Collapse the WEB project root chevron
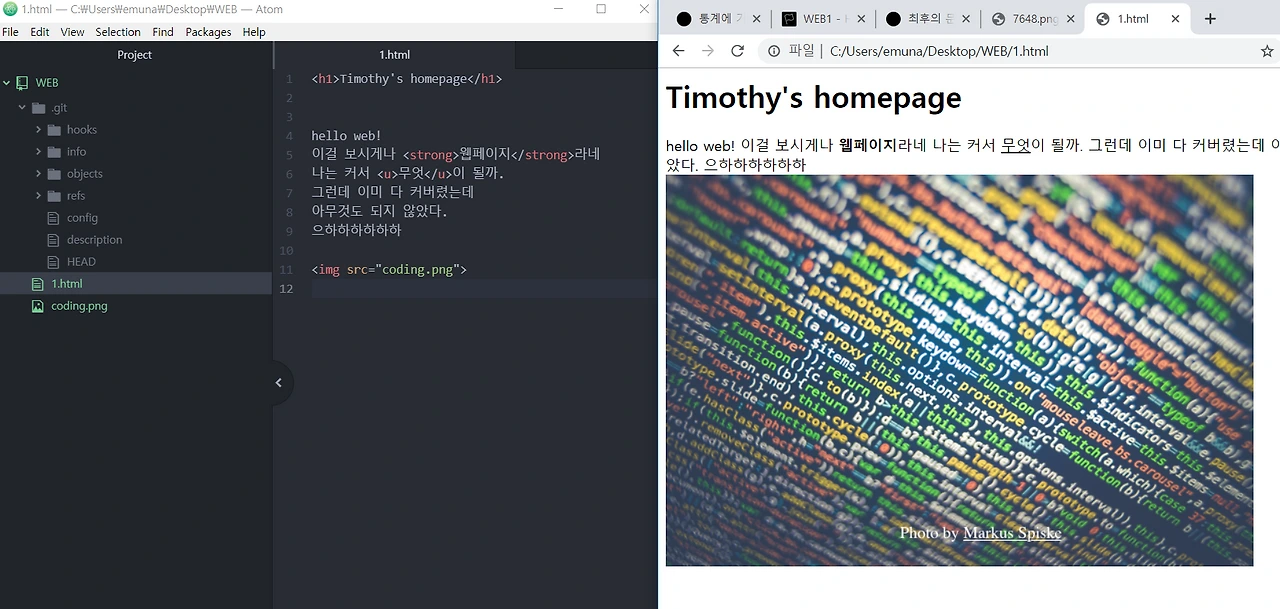The width and height of the screenshot is (1280, 609). [x=6, y=83]
